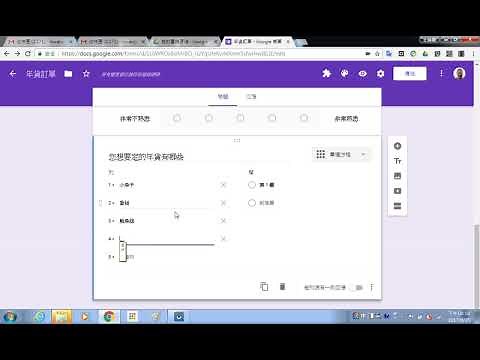Switch to the second Gmail tab
Screen dimensions: 480x360
113,42
